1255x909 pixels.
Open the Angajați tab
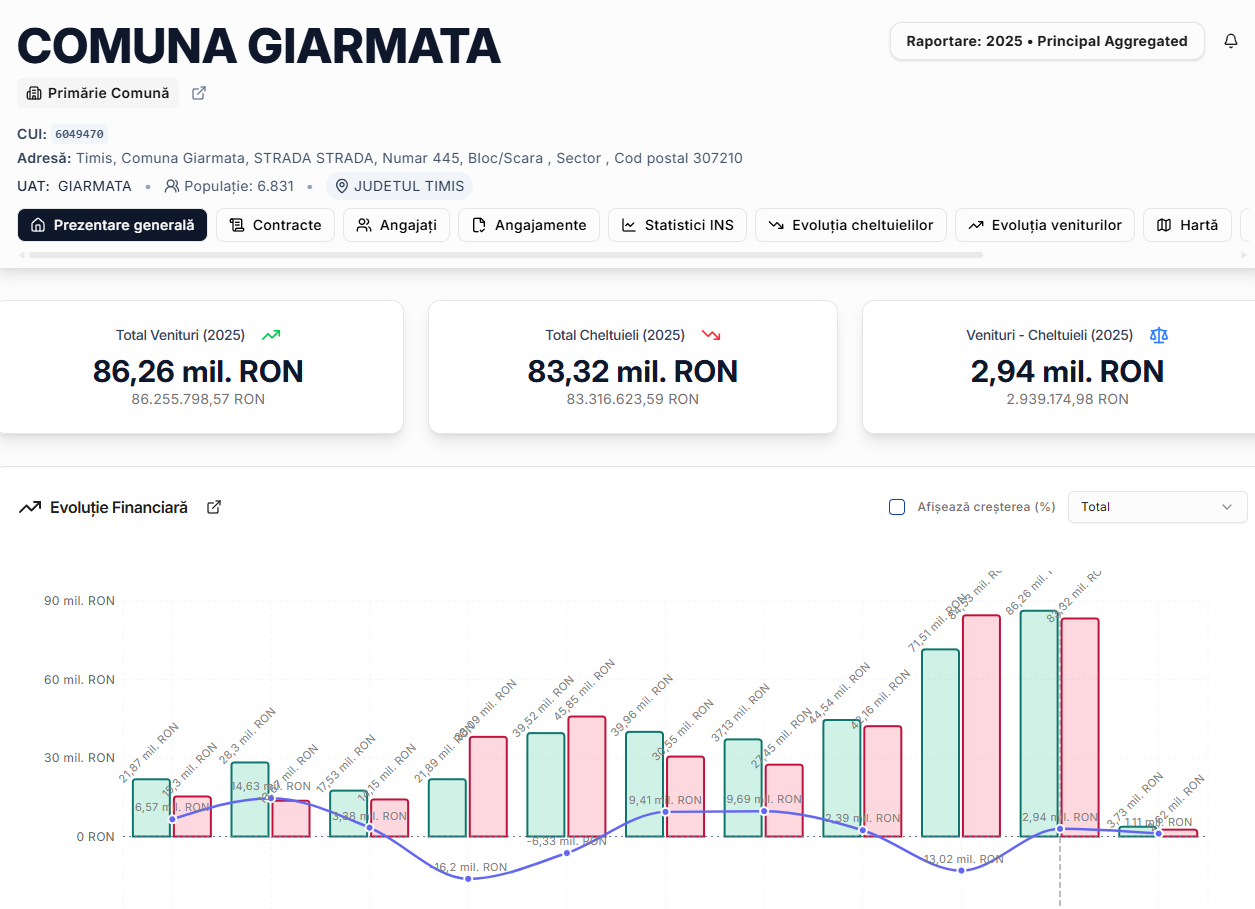tap(396, 225)
